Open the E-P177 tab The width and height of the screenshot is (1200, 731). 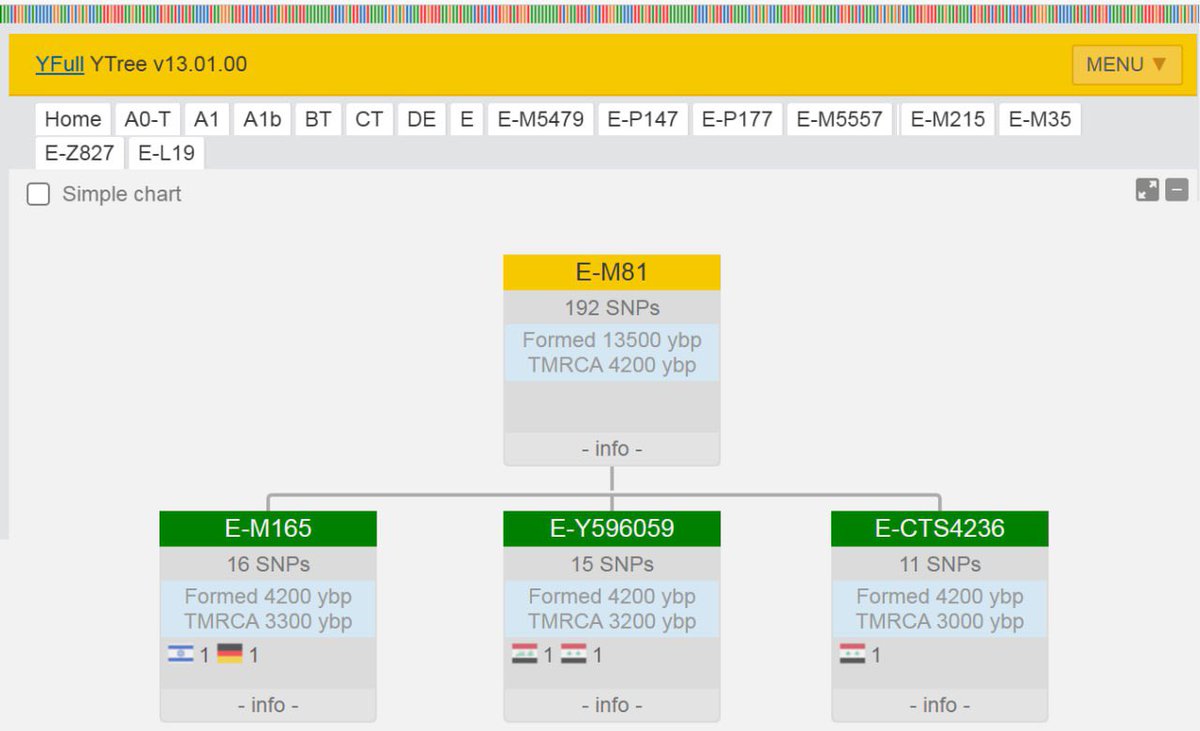pos(737,119)
